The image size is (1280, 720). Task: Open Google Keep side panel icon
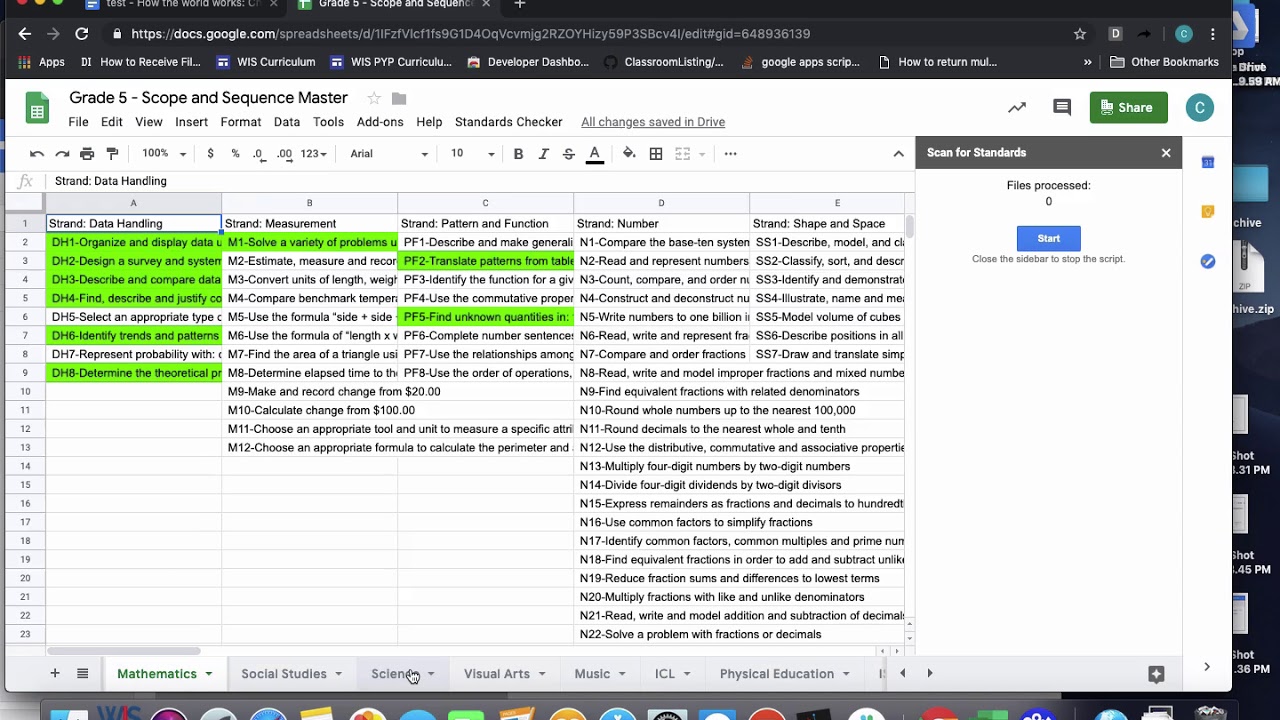[x=1208, y=211]
